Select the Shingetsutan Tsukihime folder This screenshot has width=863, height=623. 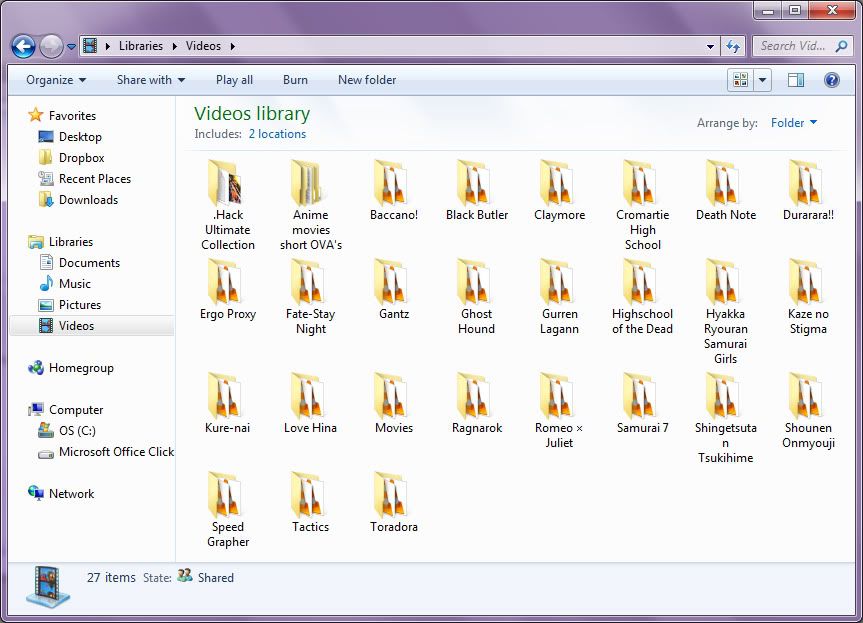point(725,418)
